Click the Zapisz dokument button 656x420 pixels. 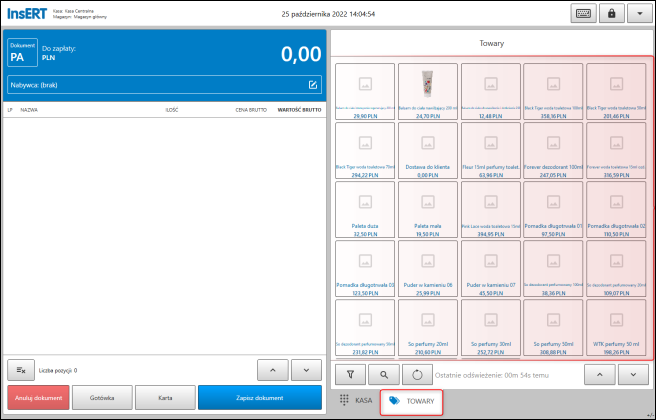pyautogui.click(x=260, y=398)
